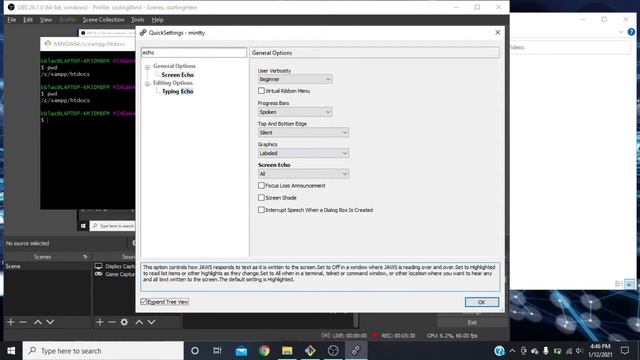Open the Graphics dropdown
This screenshot has width=640, height=360.
tap(303, 153)
